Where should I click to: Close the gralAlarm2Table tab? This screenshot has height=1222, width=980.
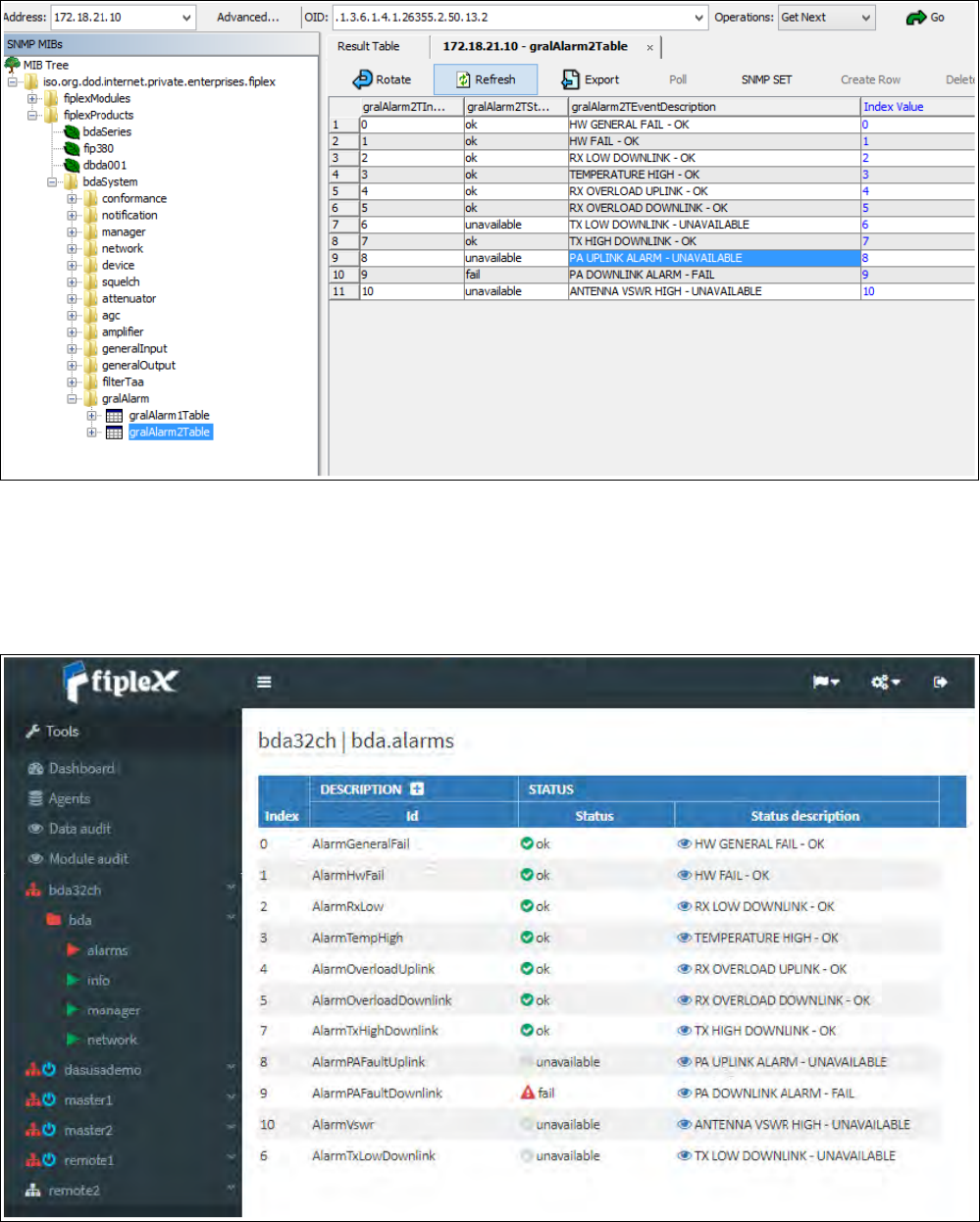click(x=649, y=47)
